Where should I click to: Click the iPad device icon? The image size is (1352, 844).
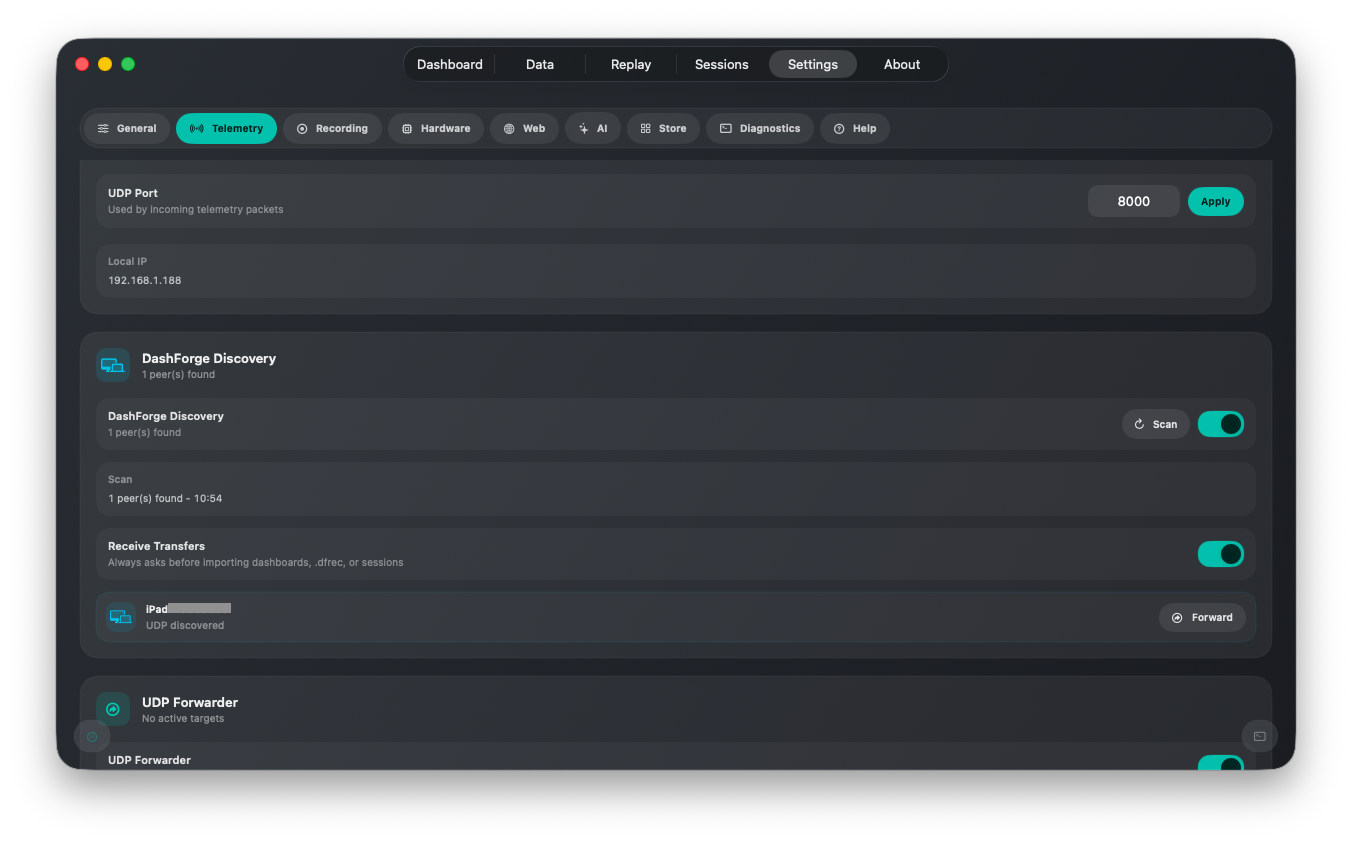pos(121,617)
